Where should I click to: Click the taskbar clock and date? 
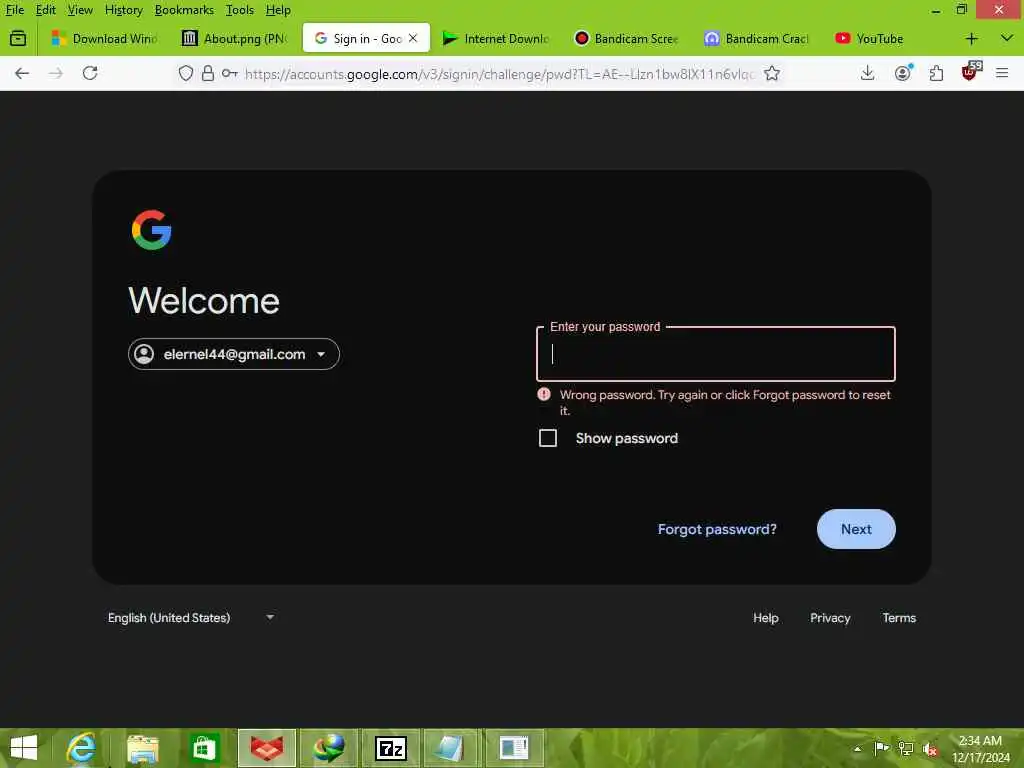click(981, 749)
